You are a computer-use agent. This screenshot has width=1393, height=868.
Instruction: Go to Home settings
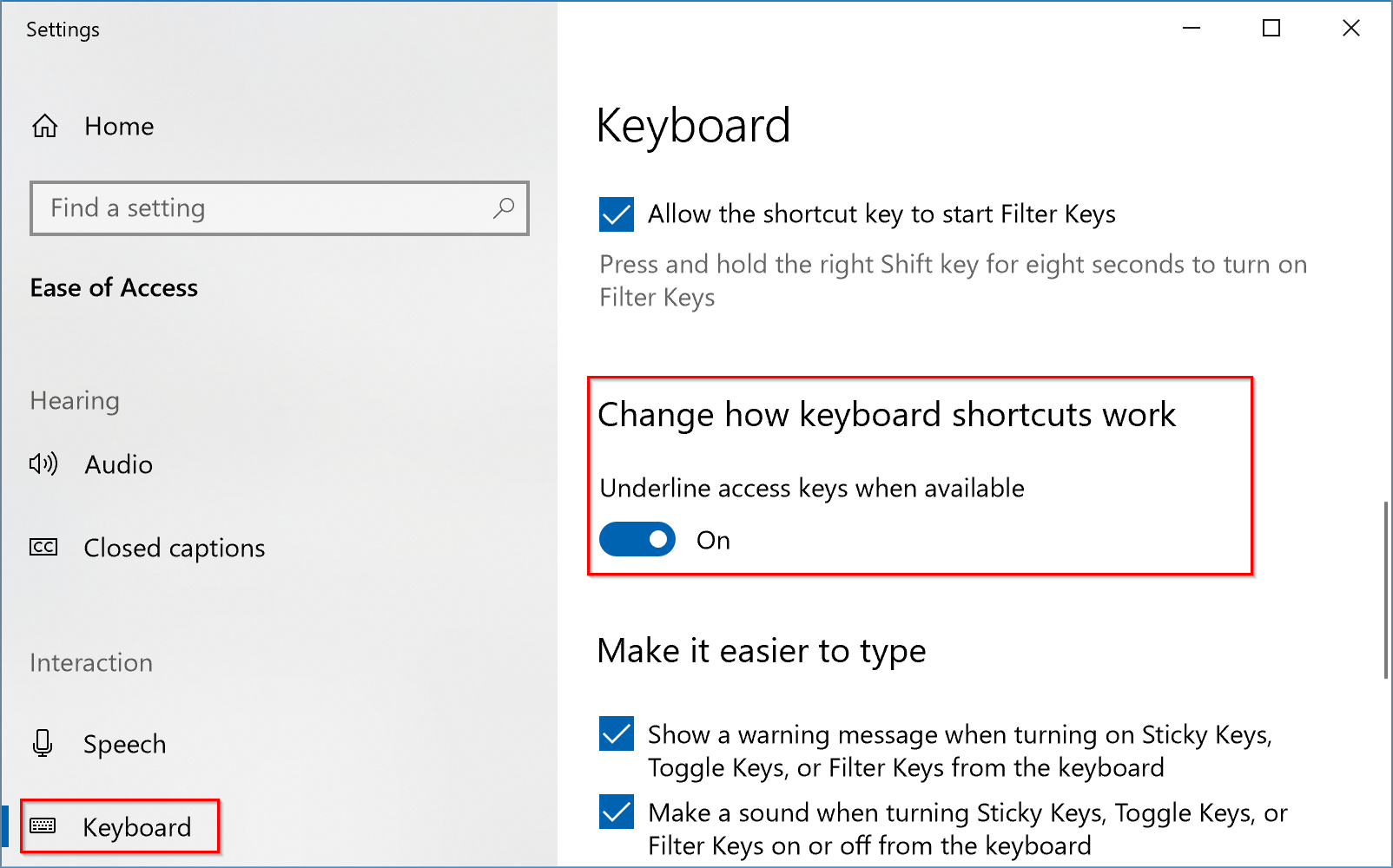[119, 127]
